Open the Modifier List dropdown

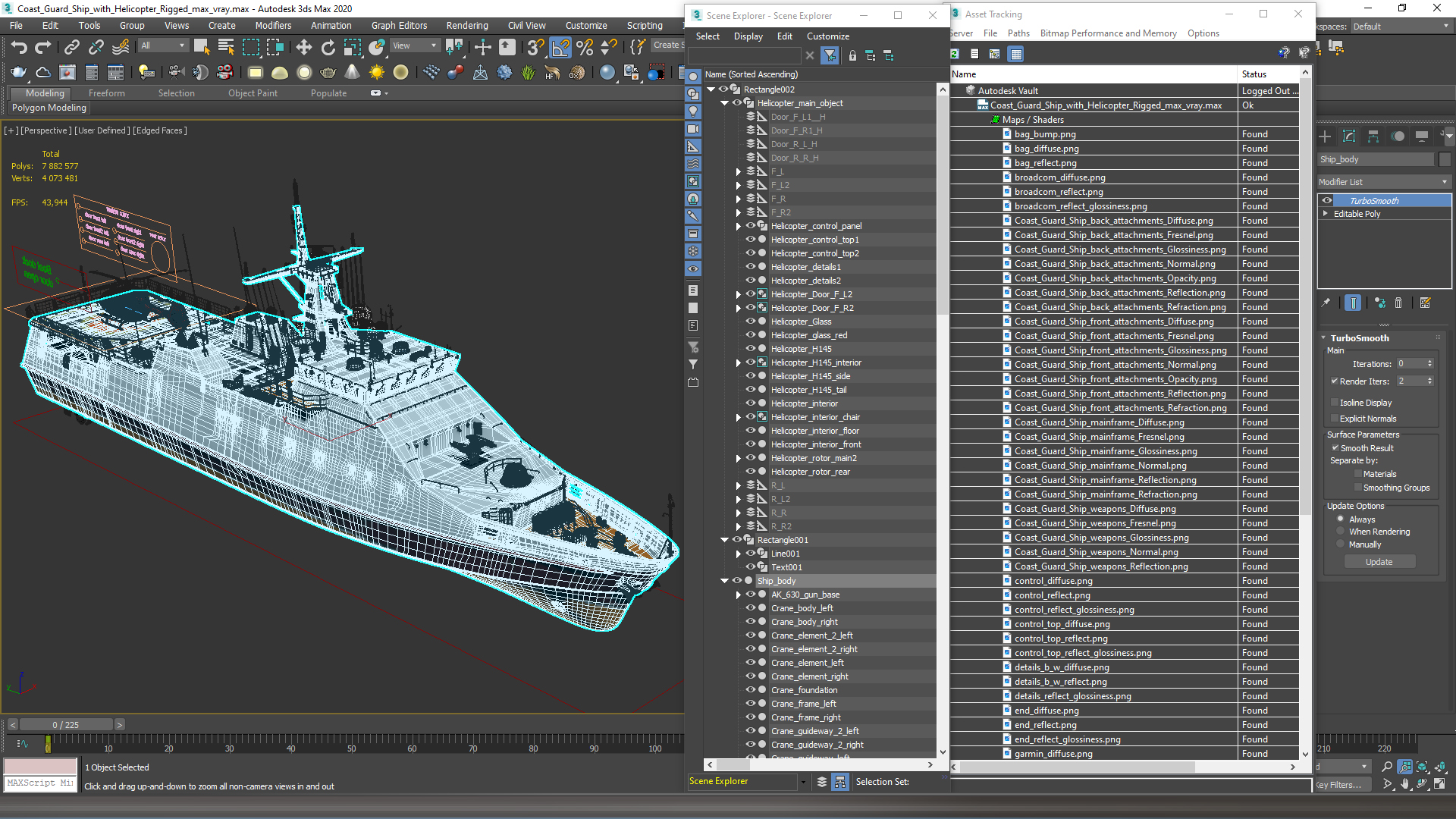click(1384, 182)
